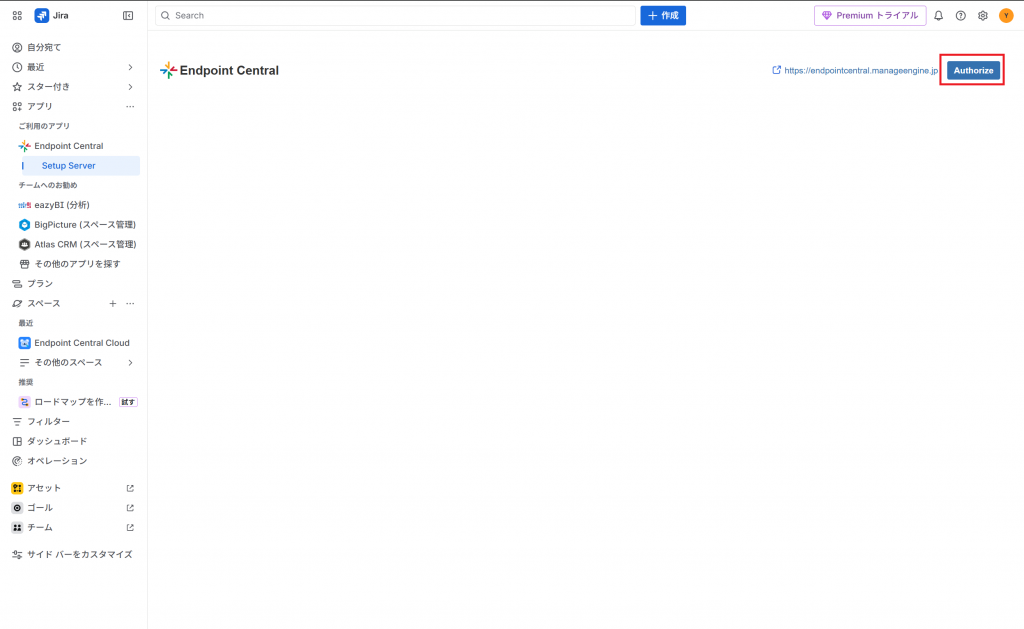1024x629 pixels.
Task: Open the notifications bell
Action: [938, 16]
